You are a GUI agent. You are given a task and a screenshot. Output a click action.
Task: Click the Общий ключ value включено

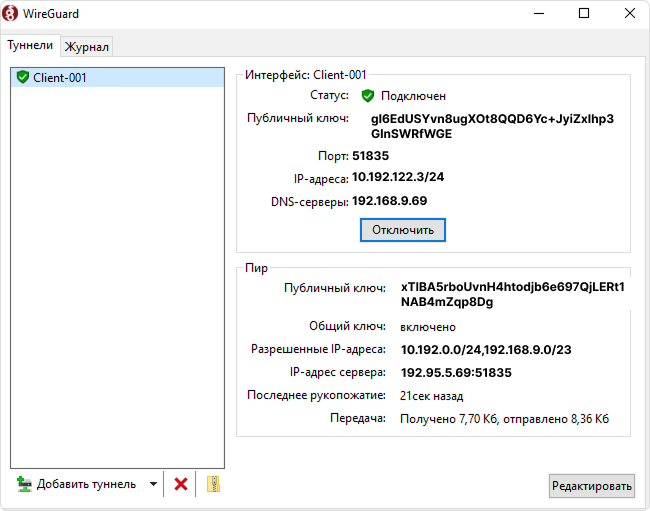pos(428,327)
